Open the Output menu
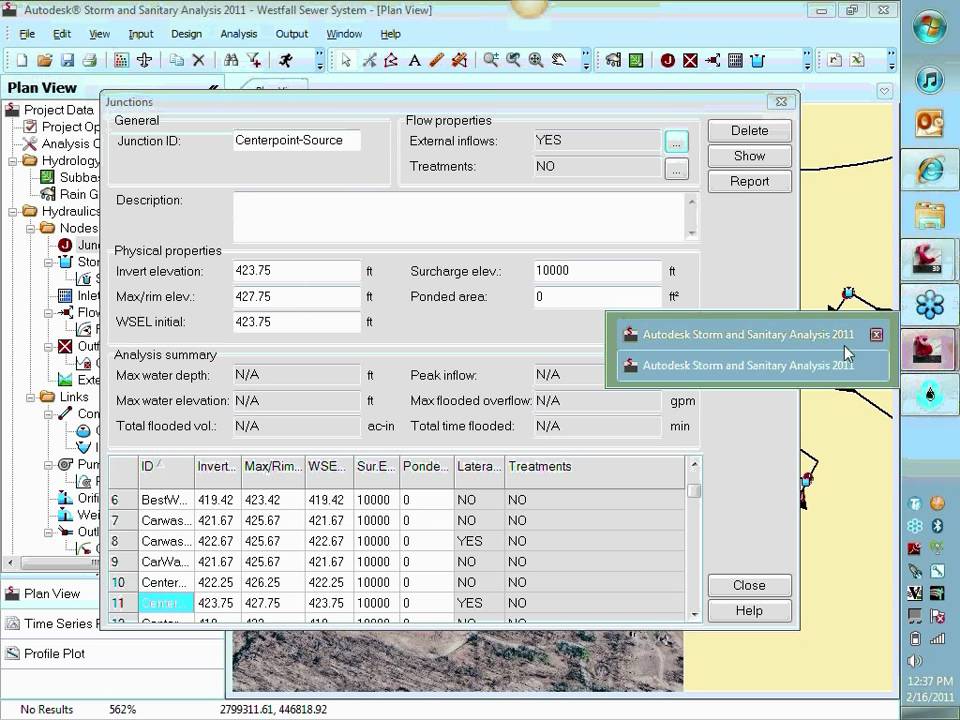The image size is (960, 720). tap(291, 34)
